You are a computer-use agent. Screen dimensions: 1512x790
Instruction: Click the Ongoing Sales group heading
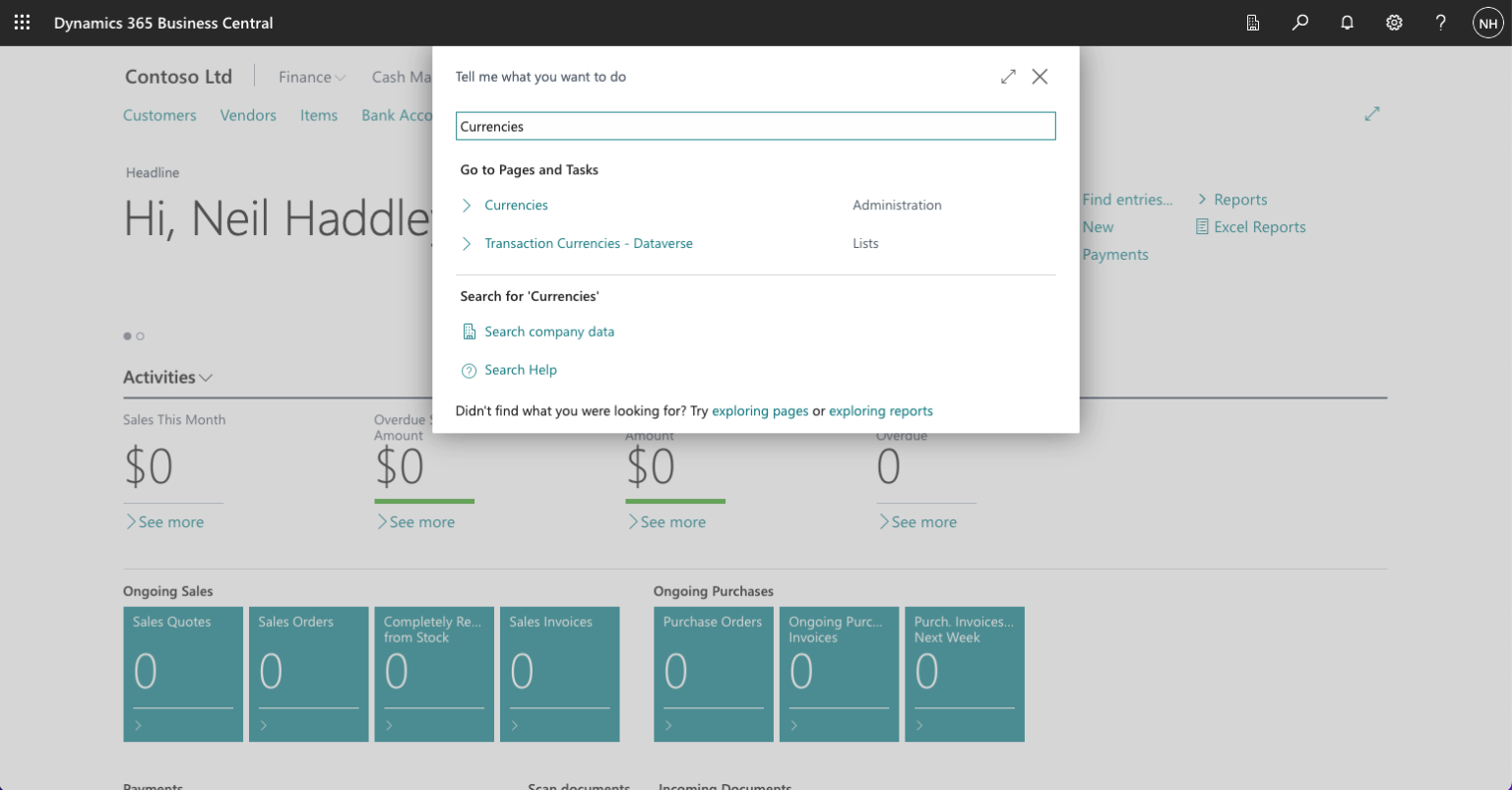168,591
